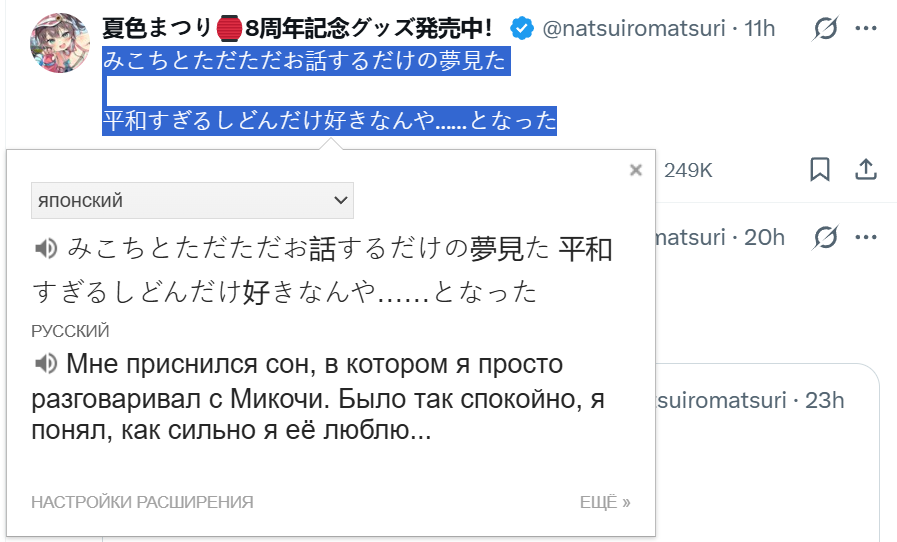Open the японский source language dropdown

point(192,200)
